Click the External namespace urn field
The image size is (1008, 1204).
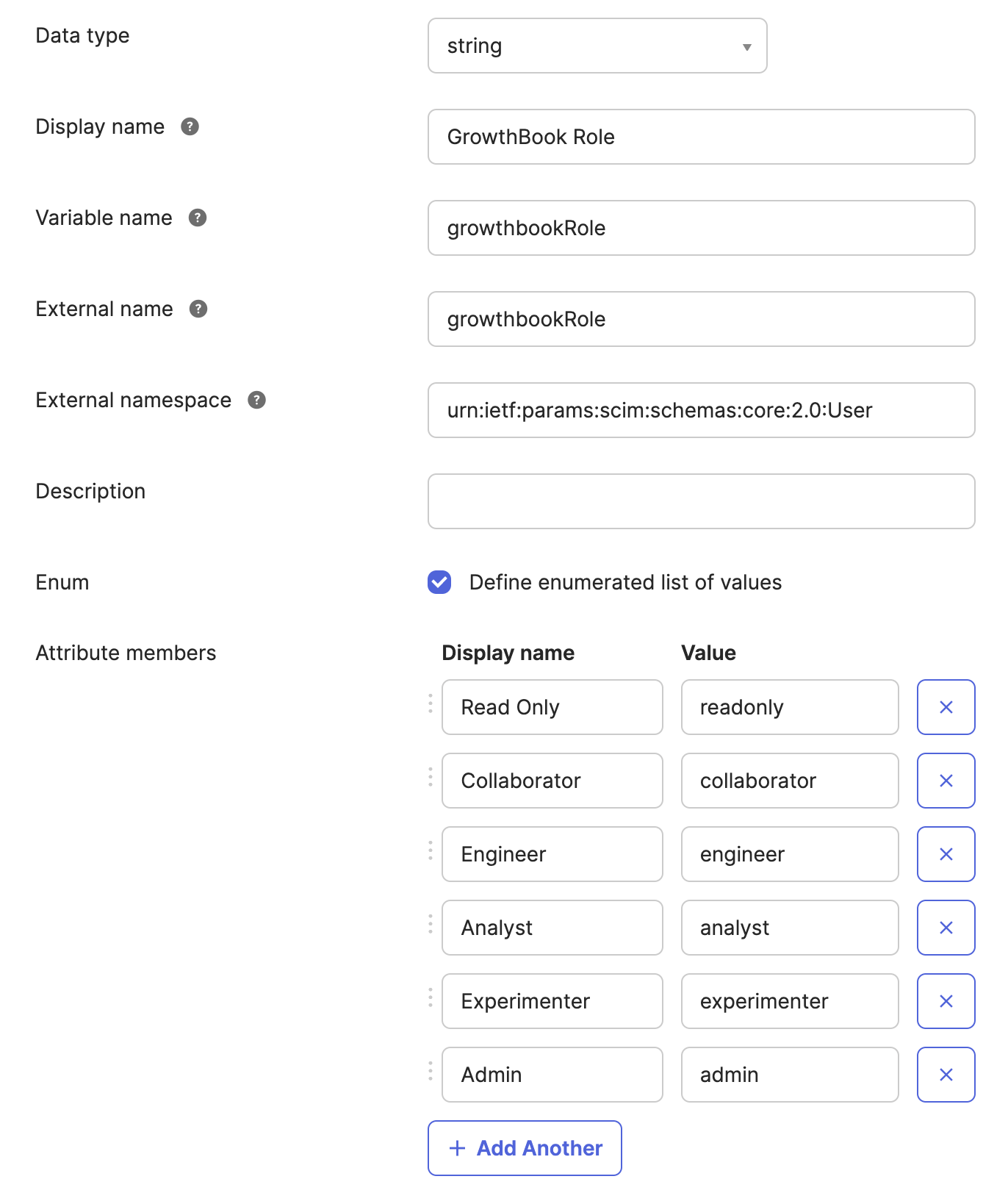tap(701, 410)
